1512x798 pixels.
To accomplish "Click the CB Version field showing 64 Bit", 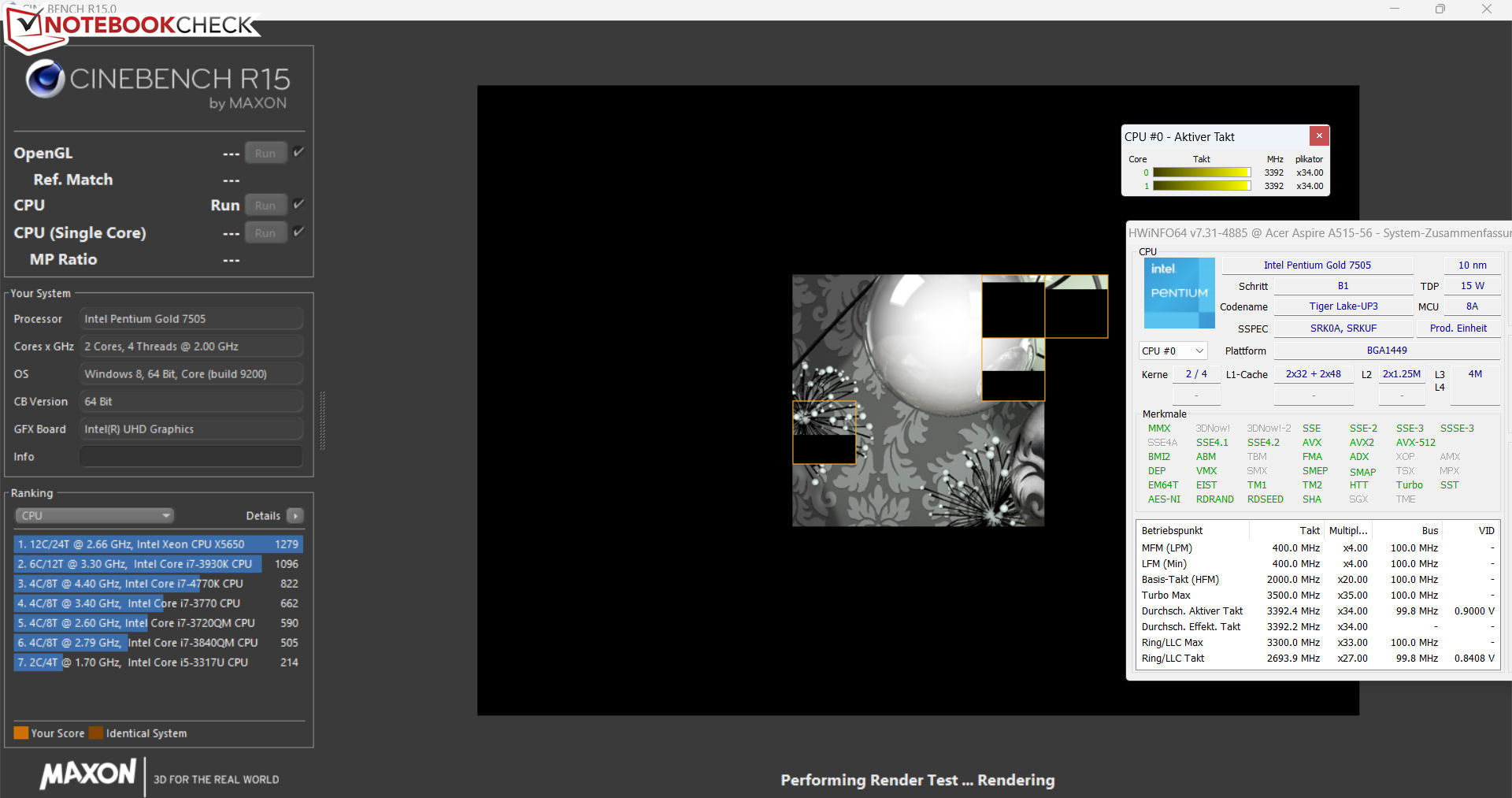I will click(x=191, y=402).
